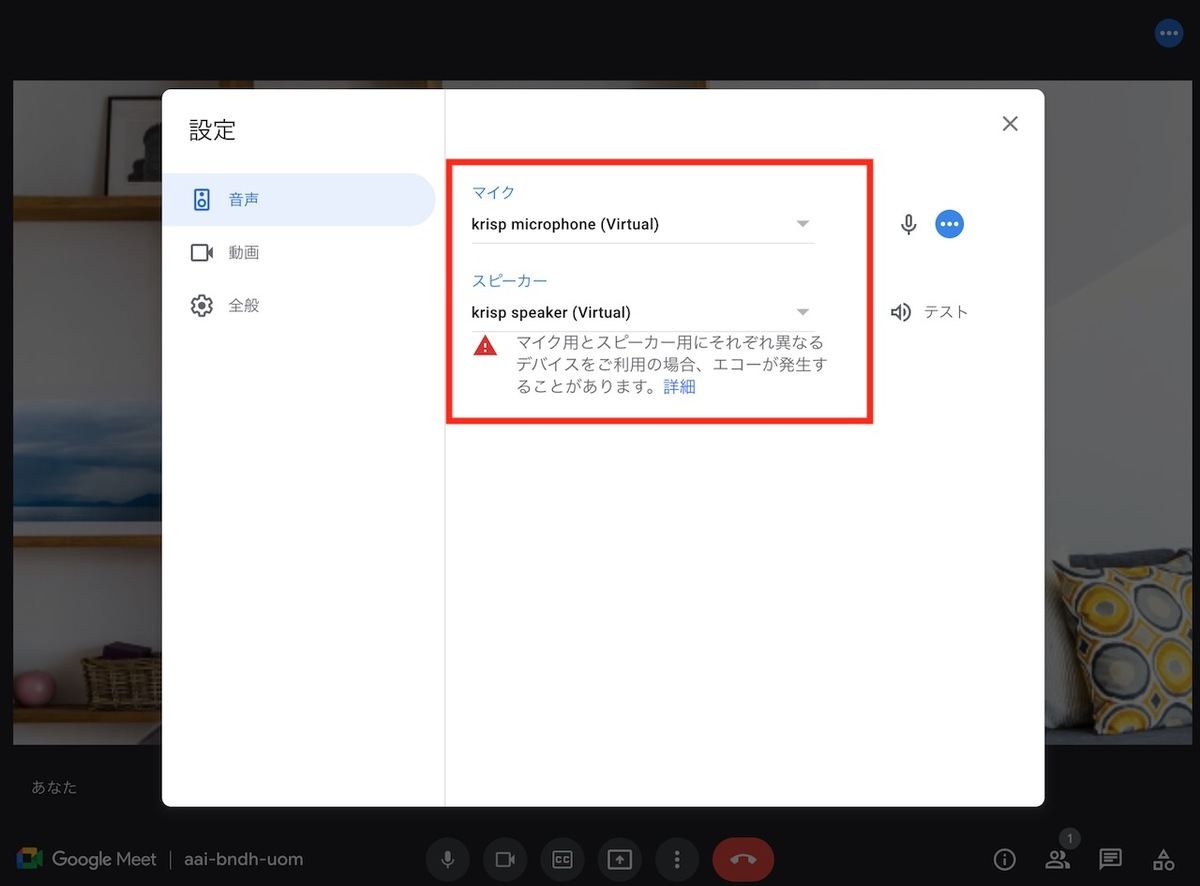Viewport: 1200px width, 886px height.
Task: Switch to the 動画 video settings tab
Action: (298, 252)
